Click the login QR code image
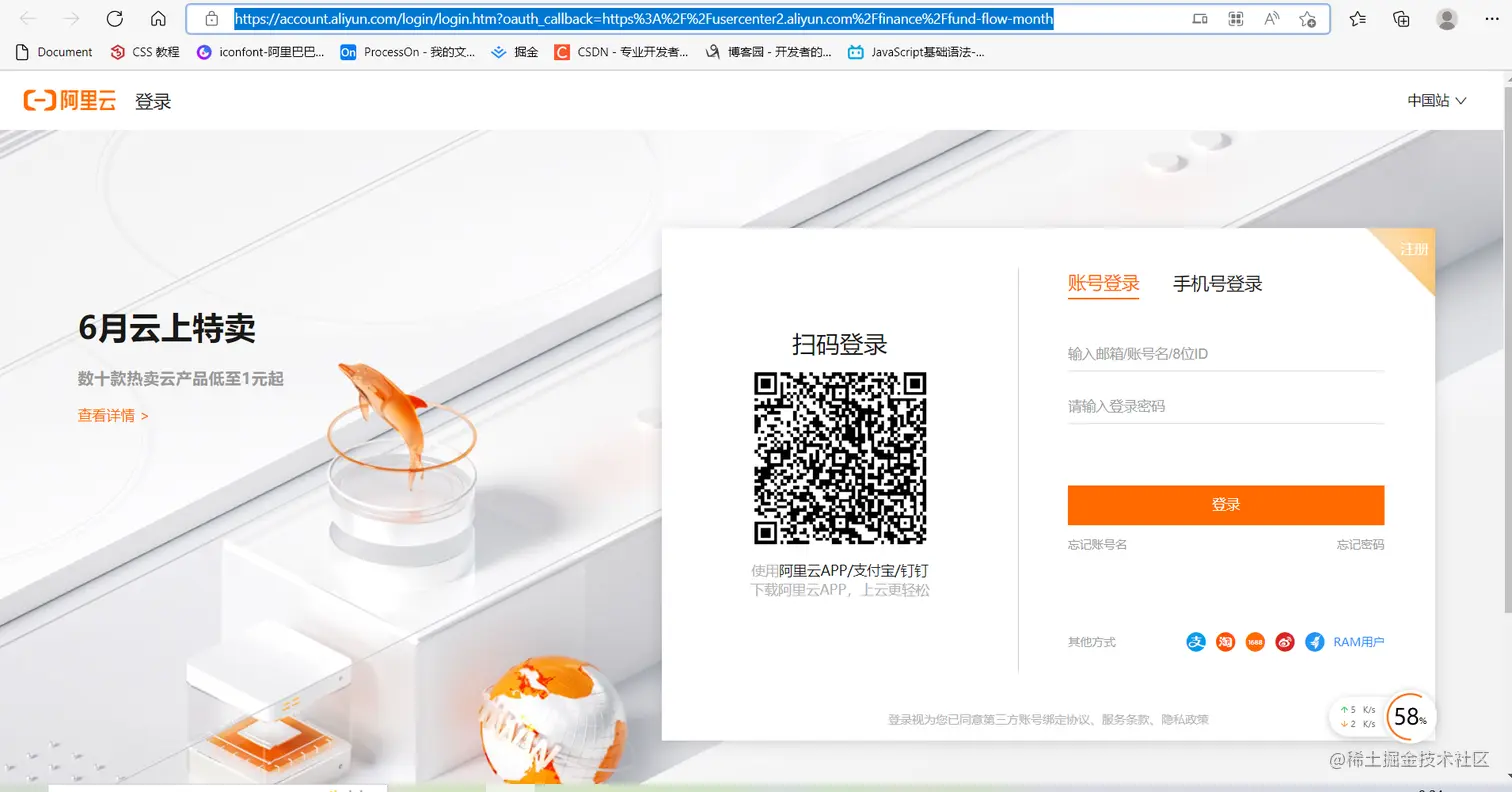This screenshot has height=792, width=1512. 839,458
